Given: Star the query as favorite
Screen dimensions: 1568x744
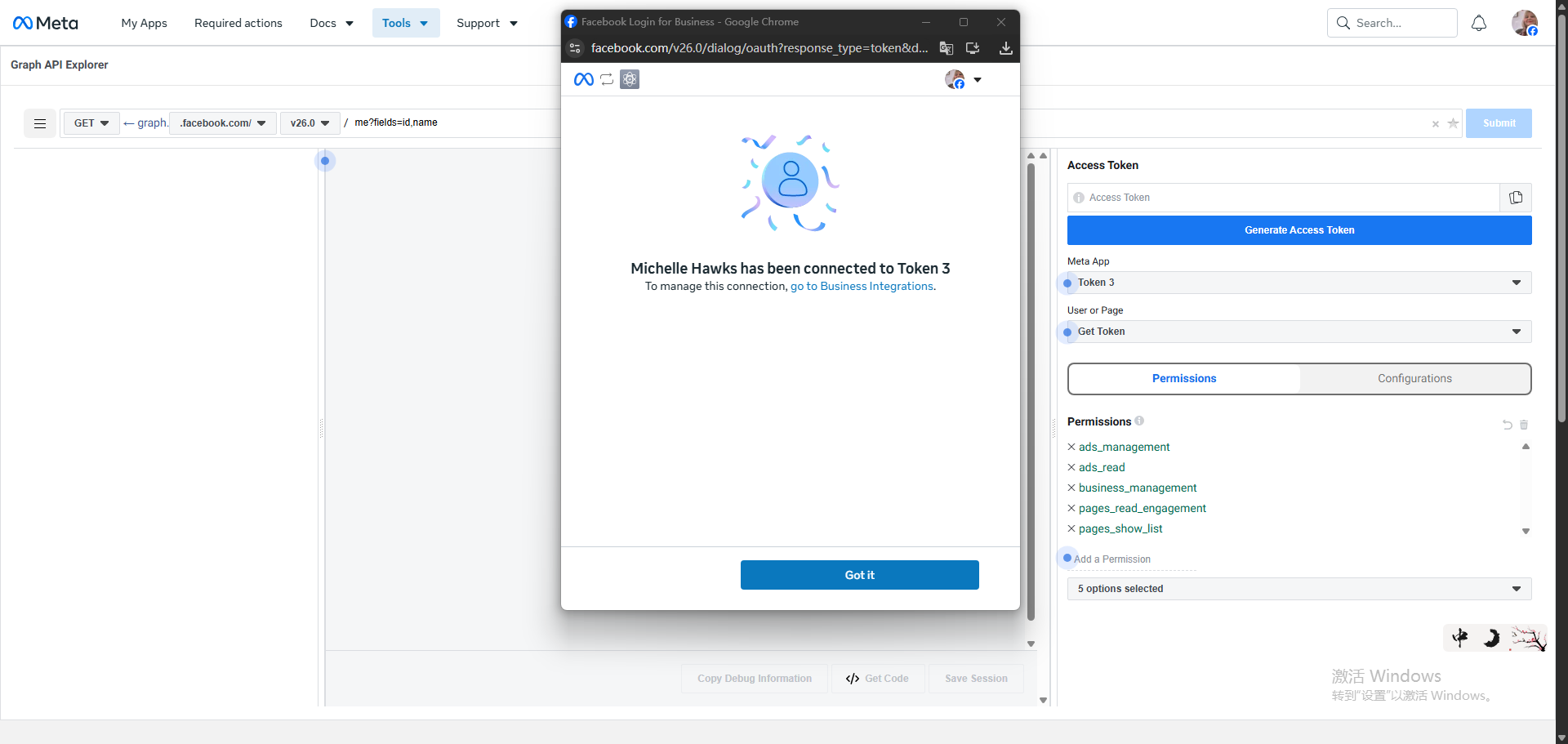Looking at the screenshot, I should coord(1453,123).
